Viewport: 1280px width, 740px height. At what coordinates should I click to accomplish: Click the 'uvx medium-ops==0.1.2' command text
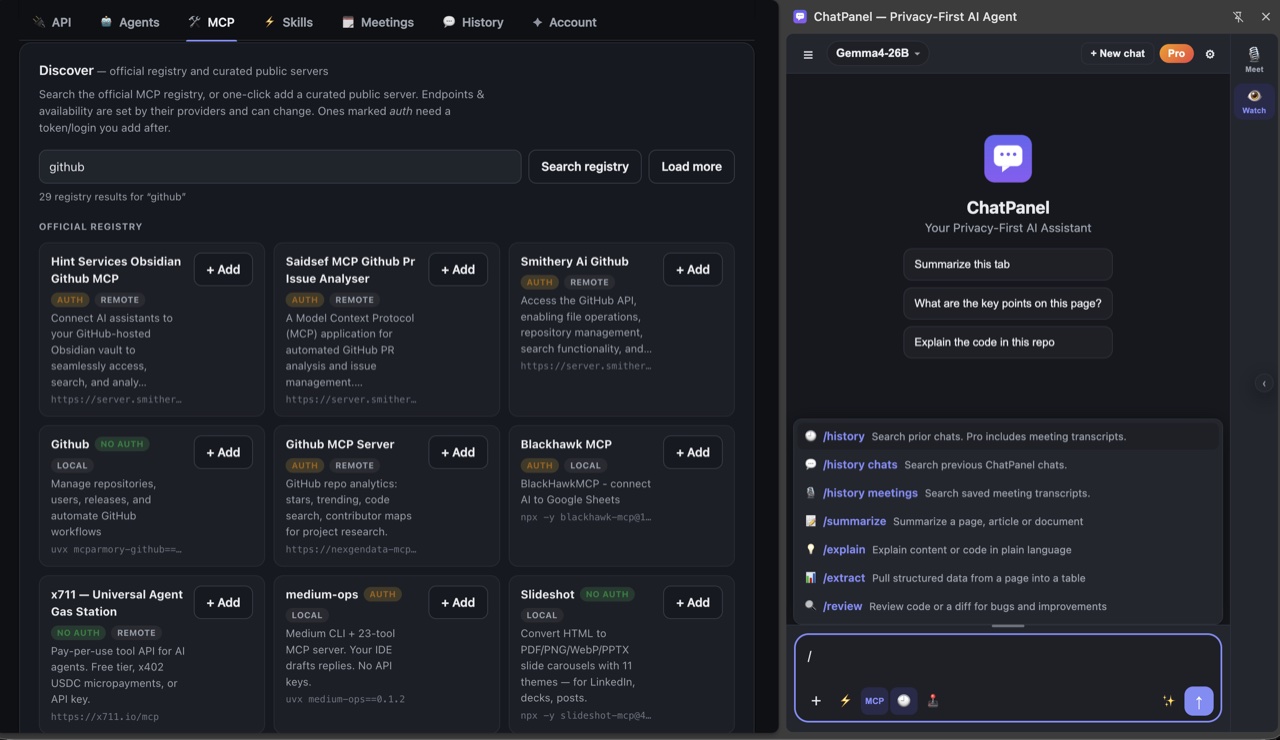click(345, 700)
